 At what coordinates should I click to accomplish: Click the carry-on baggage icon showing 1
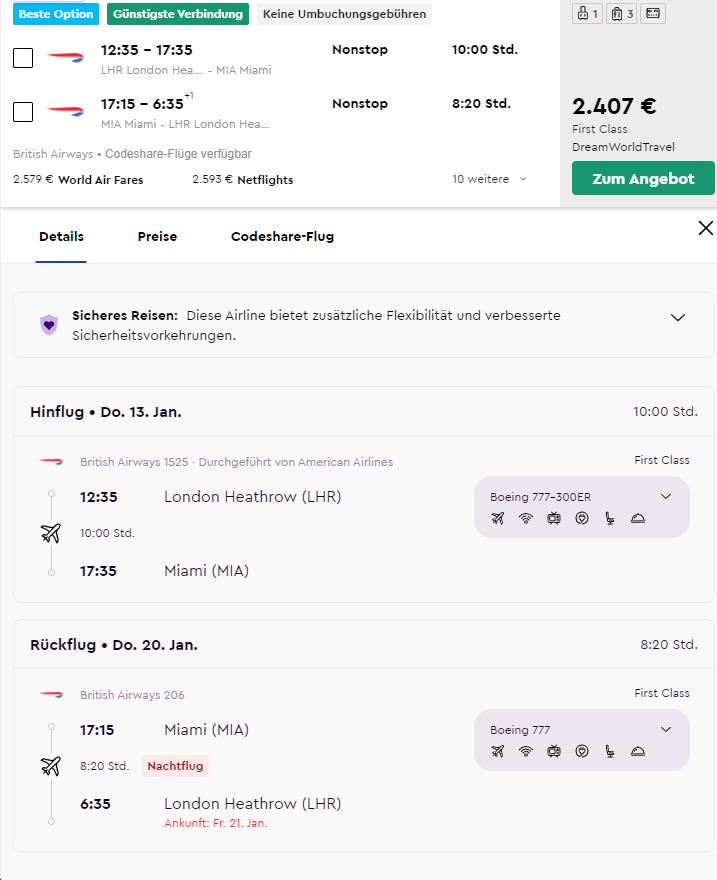point(586,14)
